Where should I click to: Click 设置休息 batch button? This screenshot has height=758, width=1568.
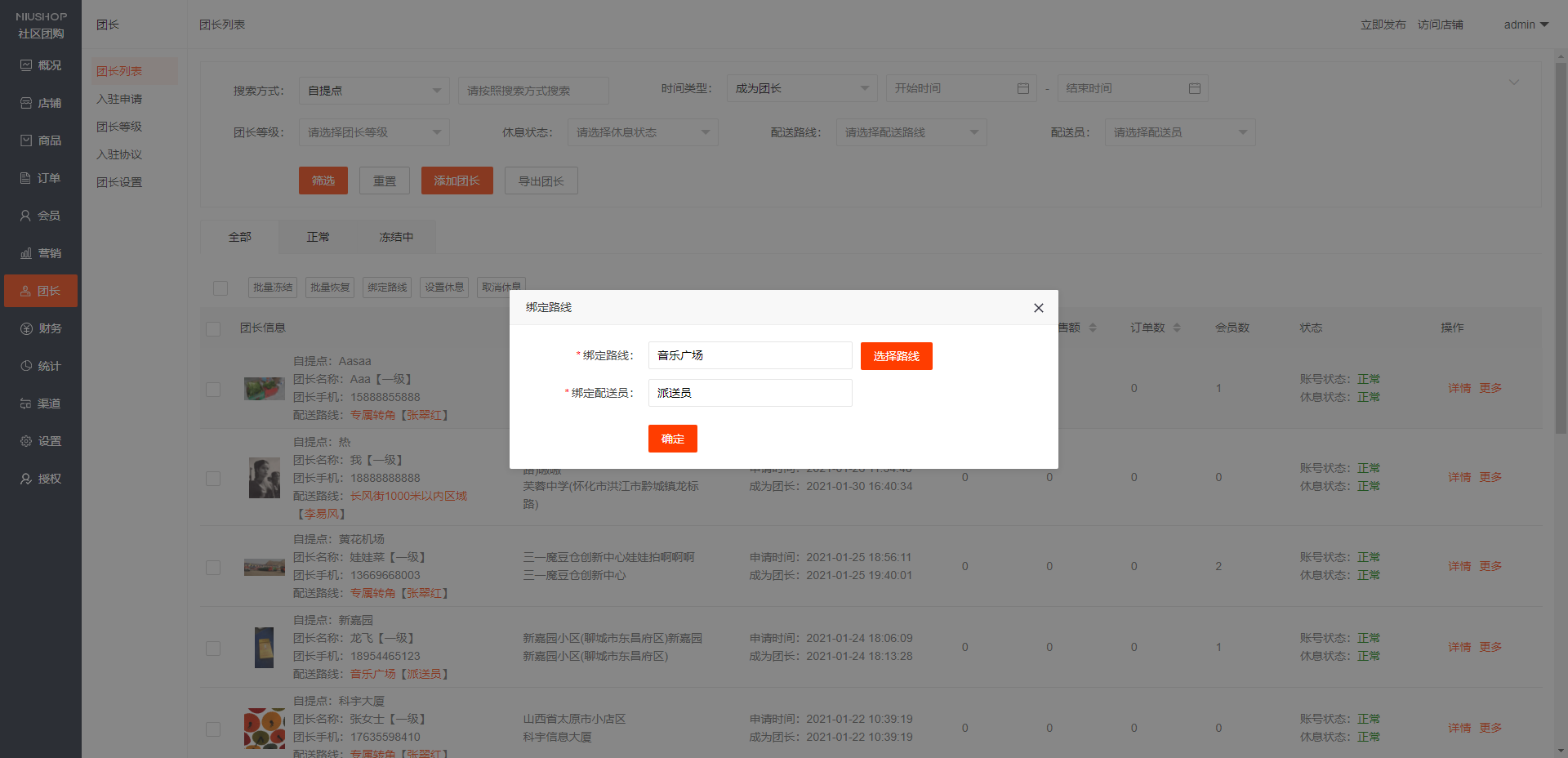444,288
